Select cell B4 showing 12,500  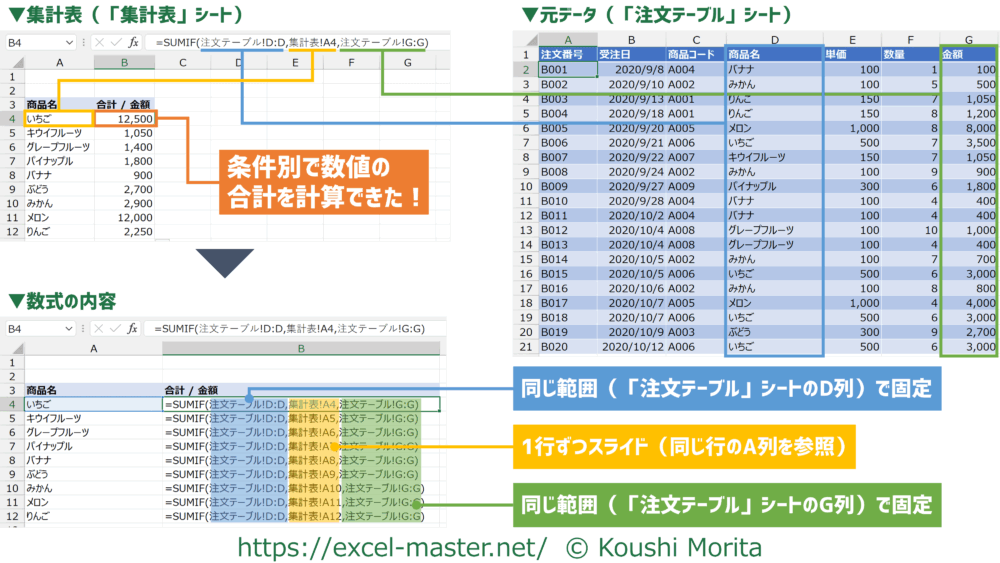click(x=124, y=118)
